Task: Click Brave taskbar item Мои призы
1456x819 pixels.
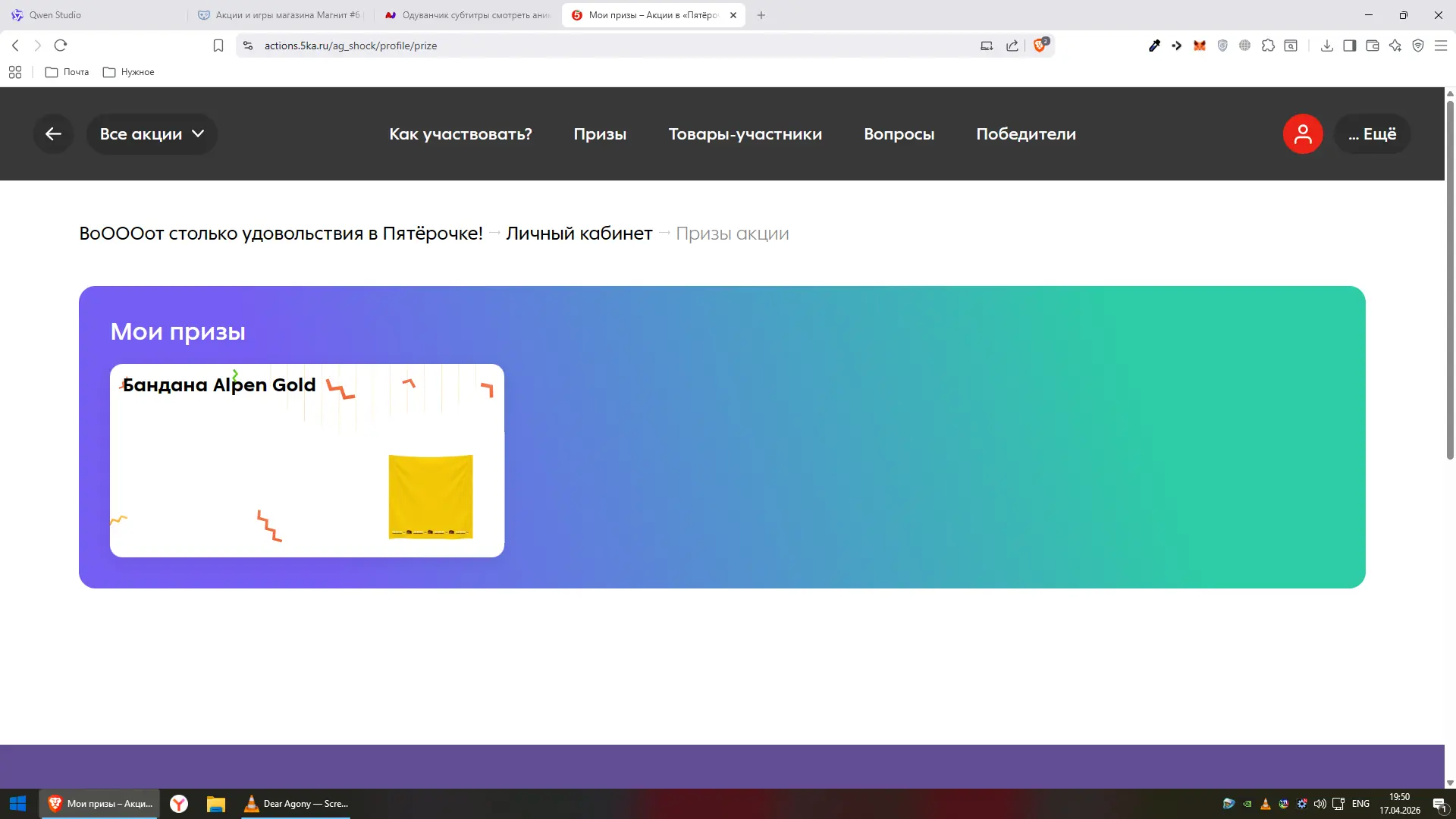Action: click(x=100, y=804)
